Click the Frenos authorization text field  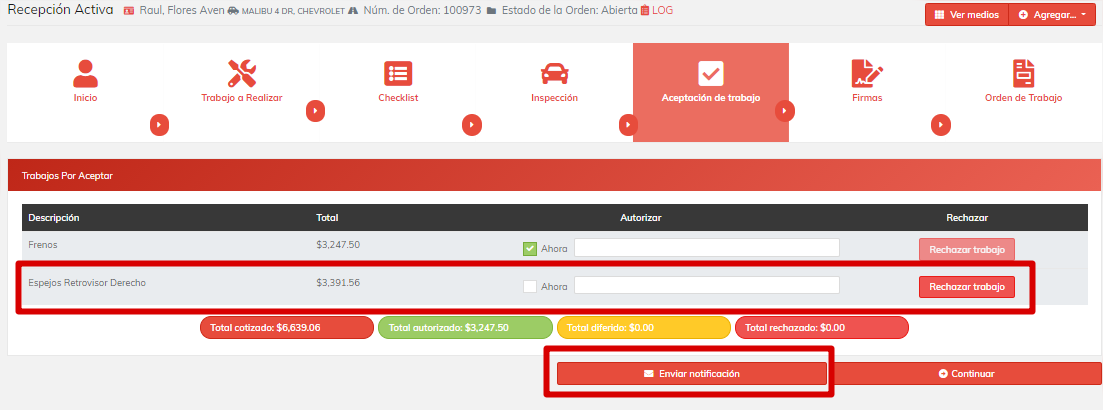pyautogui.click(x=706, y=248)
